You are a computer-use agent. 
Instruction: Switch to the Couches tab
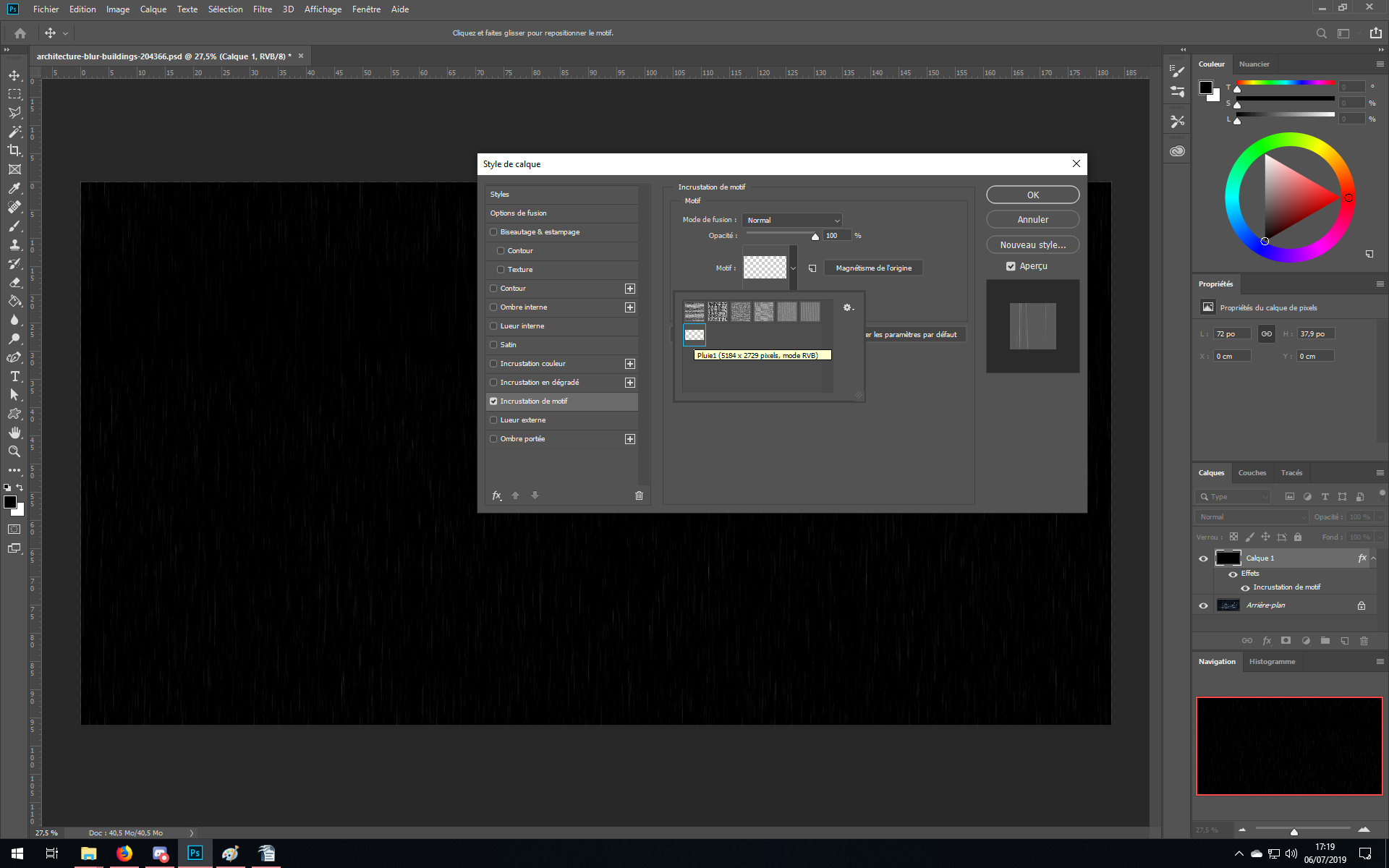click(1252, 473)
